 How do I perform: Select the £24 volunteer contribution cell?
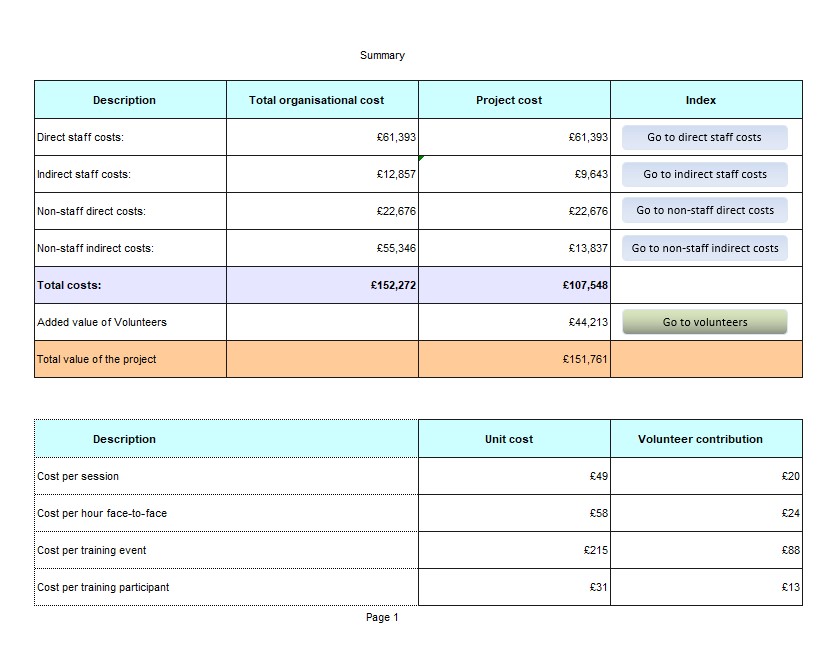coord(706,513)
